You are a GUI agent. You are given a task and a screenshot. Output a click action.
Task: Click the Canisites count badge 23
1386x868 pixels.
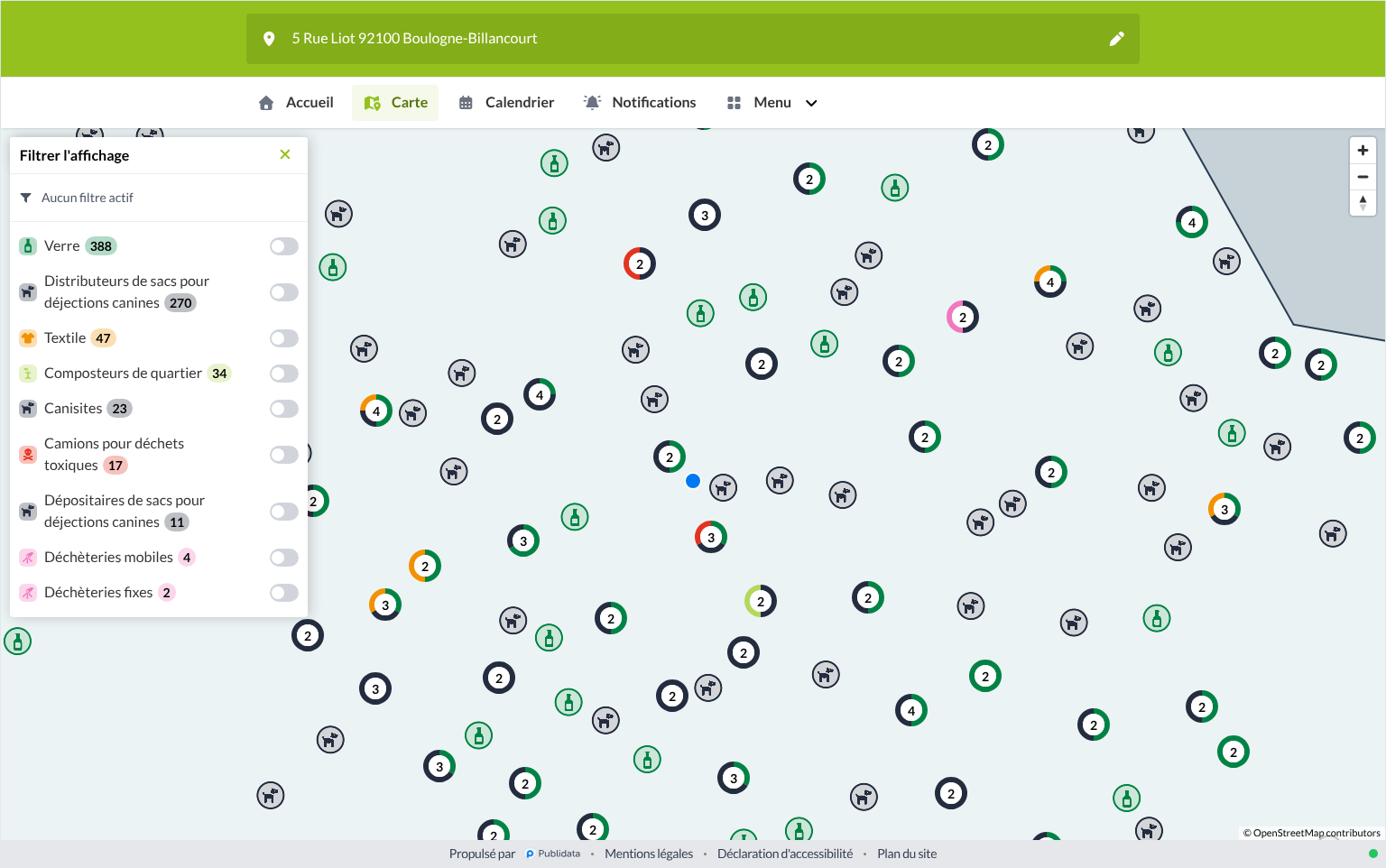(120, 409)
